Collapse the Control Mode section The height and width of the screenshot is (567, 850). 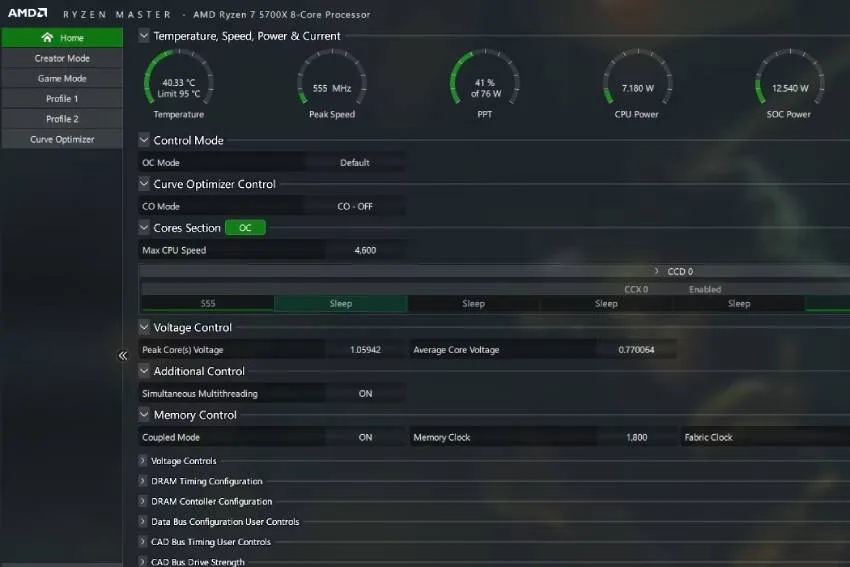click(144, 140)
